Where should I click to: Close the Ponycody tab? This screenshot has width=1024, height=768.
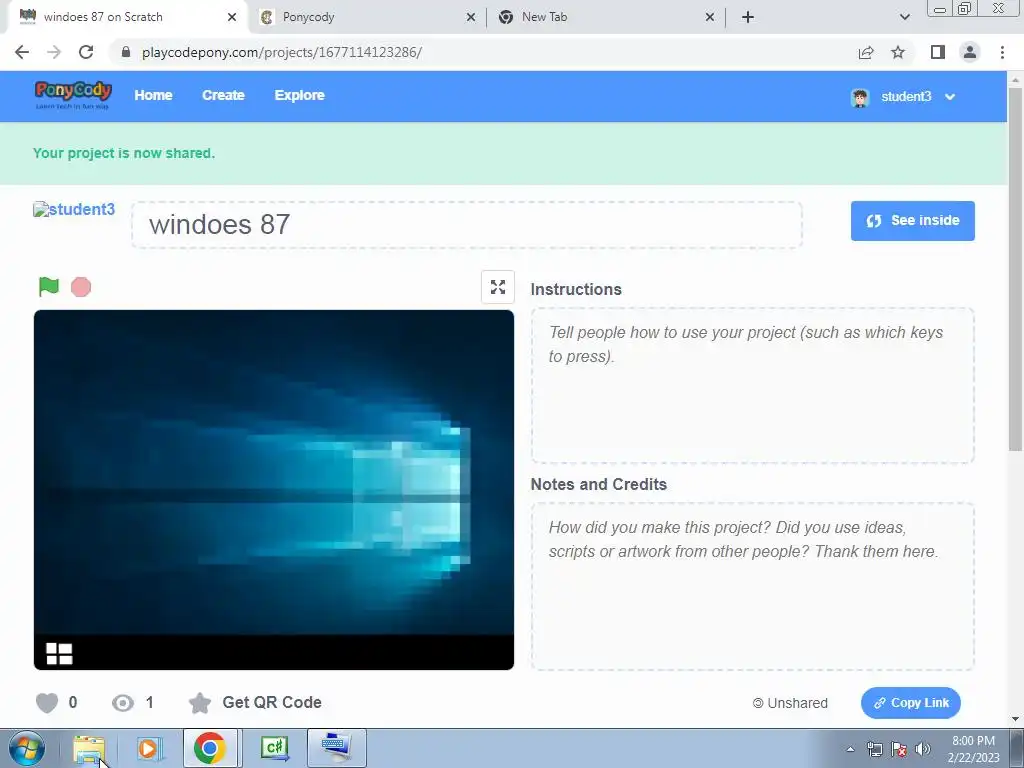point(471,17)
